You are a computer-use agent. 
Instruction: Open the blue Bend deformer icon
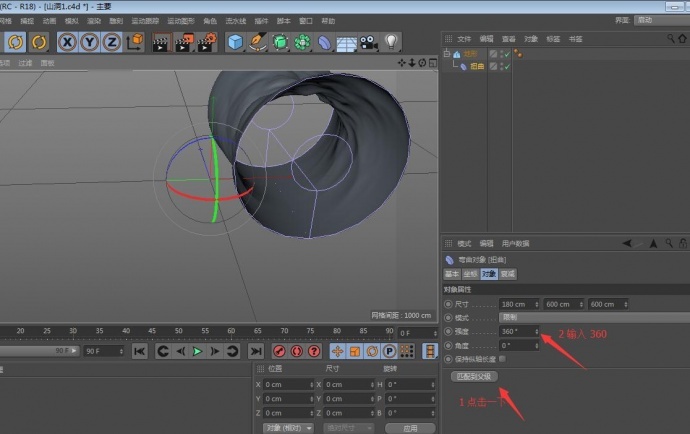click(x=324, y=43)
